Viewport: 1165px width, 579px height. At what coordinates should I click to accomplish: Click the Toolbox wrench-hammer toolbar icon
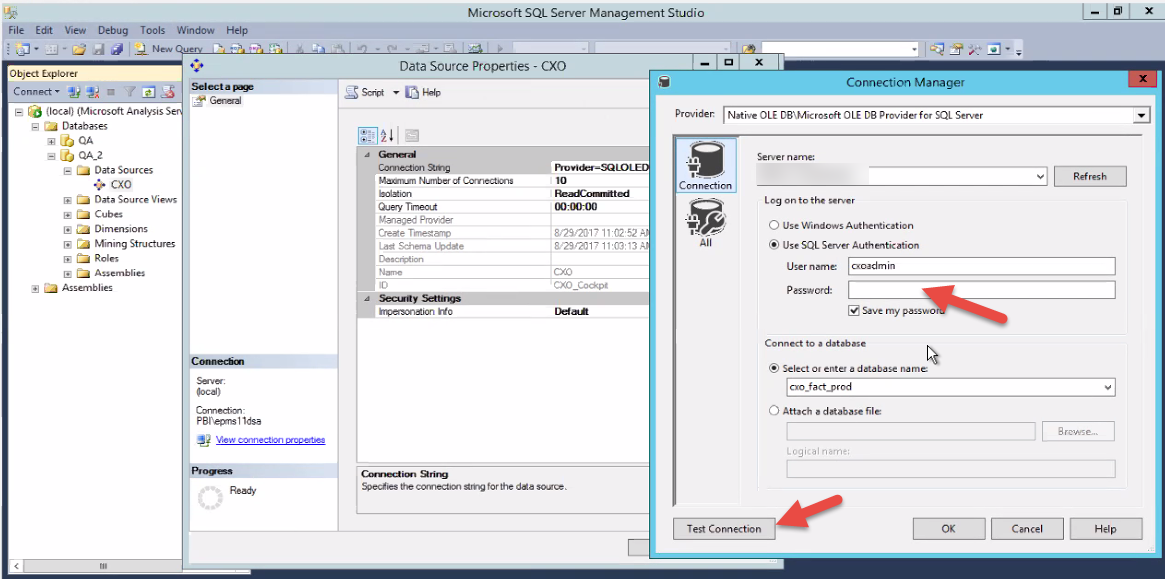pyautogui.click(x=975, y=49)
